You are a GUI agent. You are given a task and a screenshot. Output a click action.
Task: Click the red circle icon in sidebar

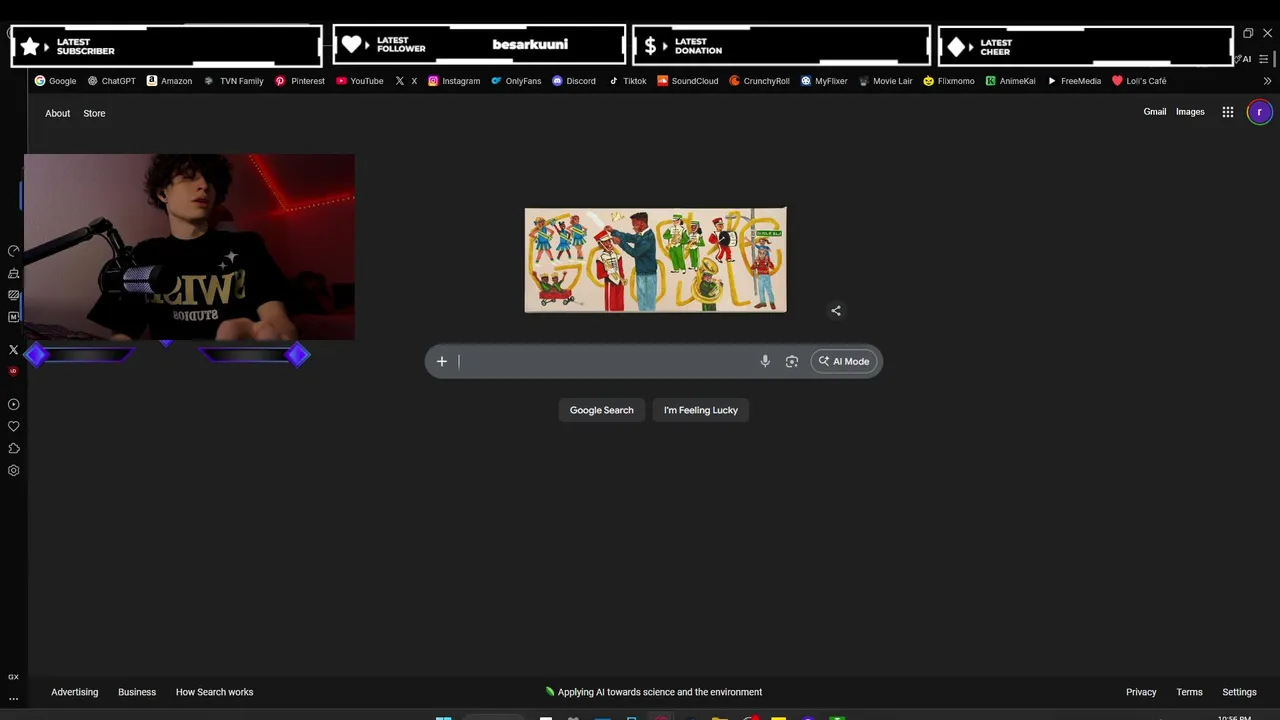(13, 371)
